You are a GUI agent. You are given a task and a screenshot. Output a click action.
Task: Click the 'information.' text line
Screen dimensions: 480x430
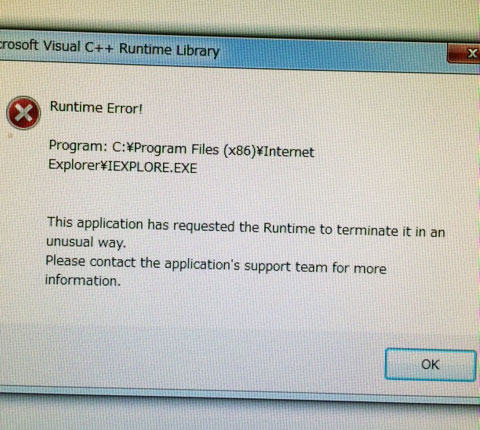click(x=83, y=280)
